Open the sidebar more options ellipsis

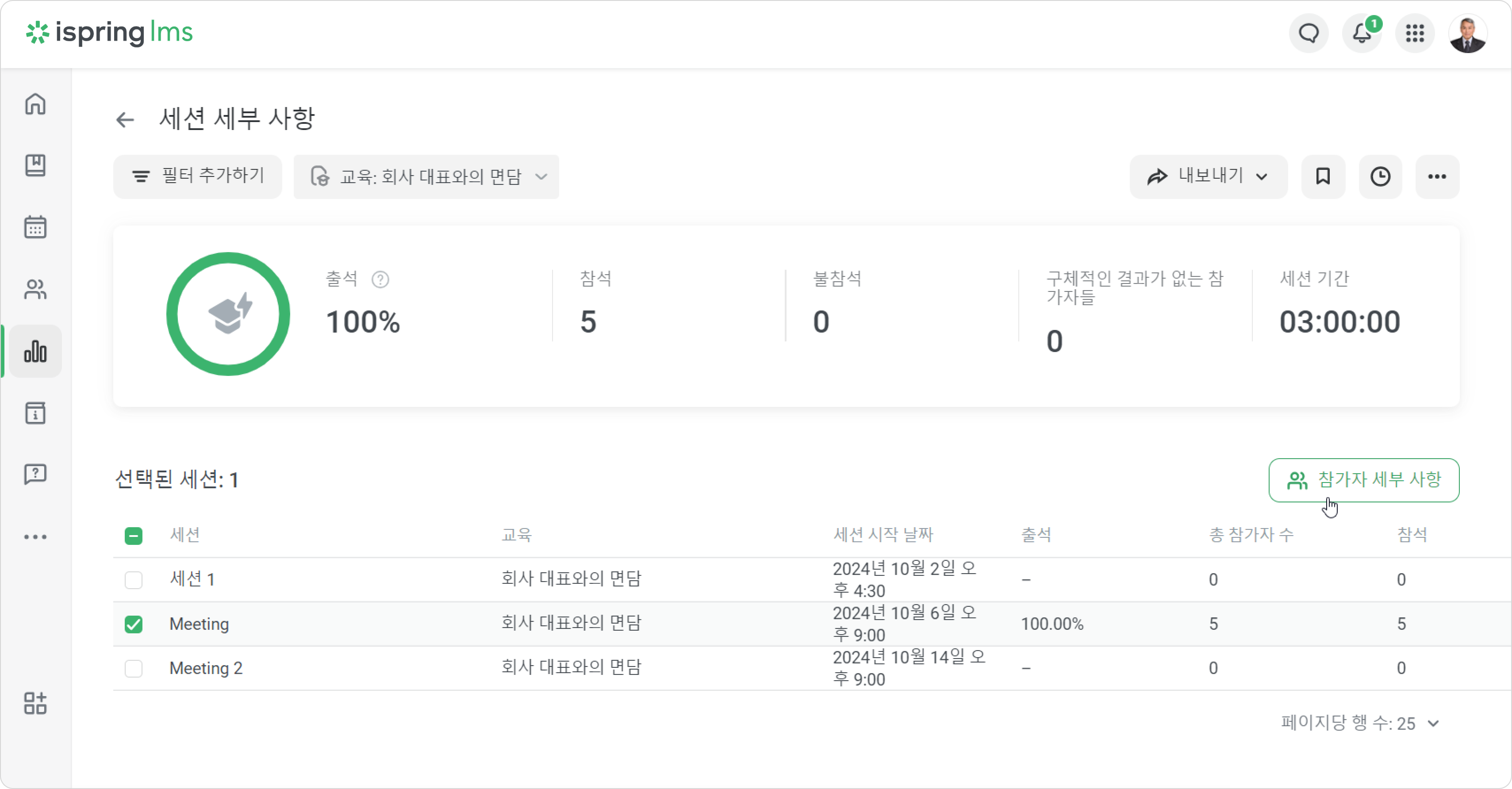(x=35, y=537)
